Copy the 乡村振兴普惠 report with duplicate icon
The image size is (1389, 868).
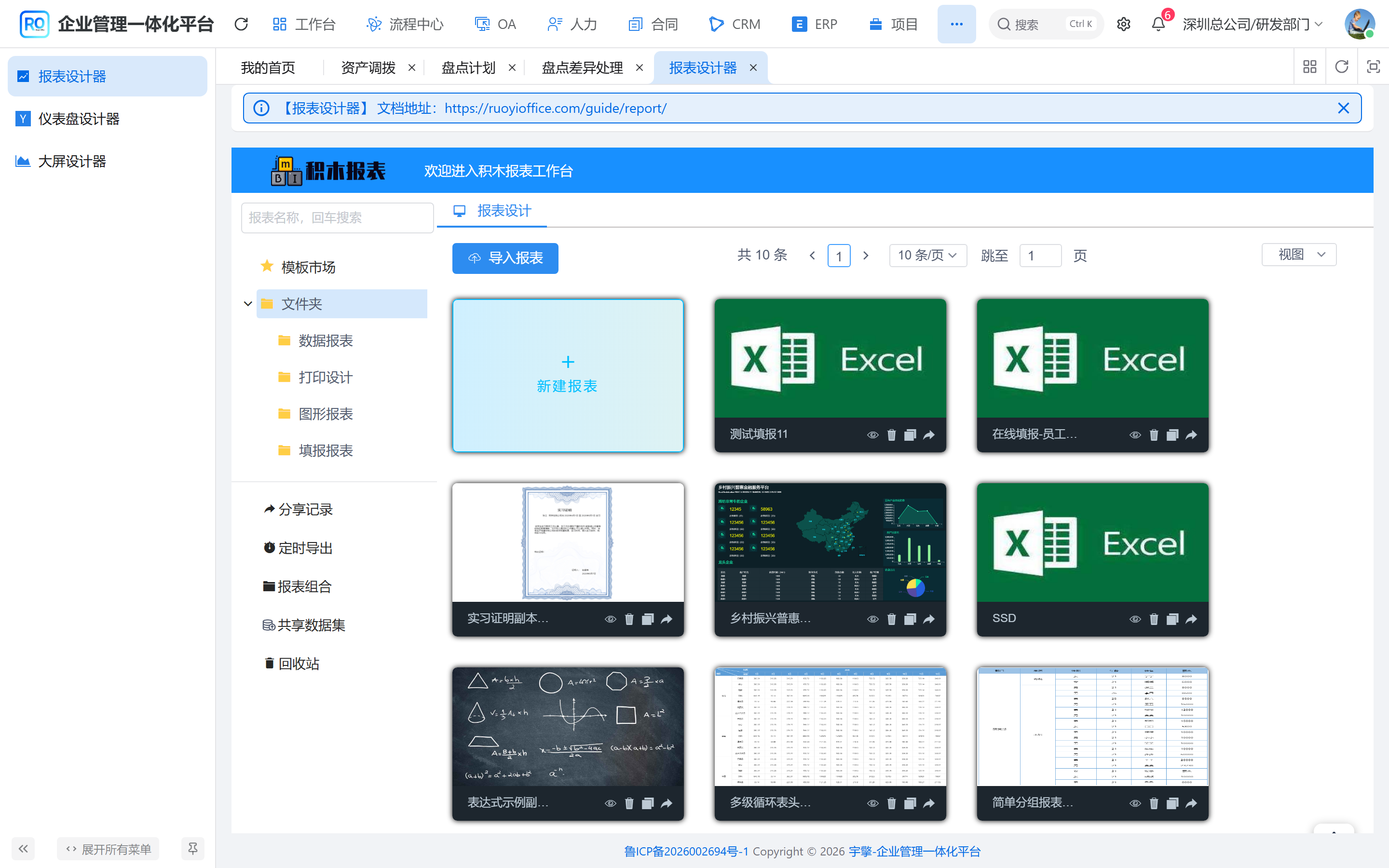point(910,619)
